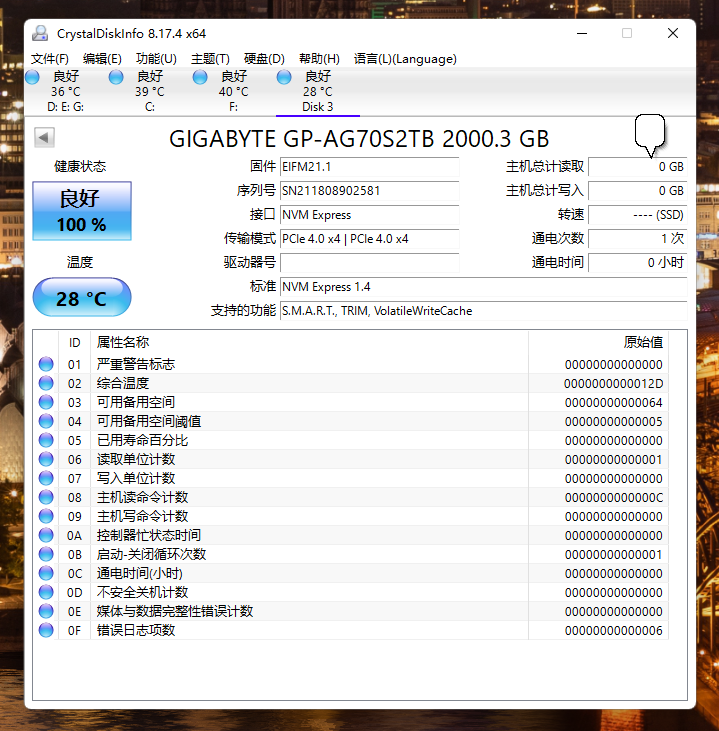Click the blue status orb for C: disk

pyautogui.click(x=116, y=77)
